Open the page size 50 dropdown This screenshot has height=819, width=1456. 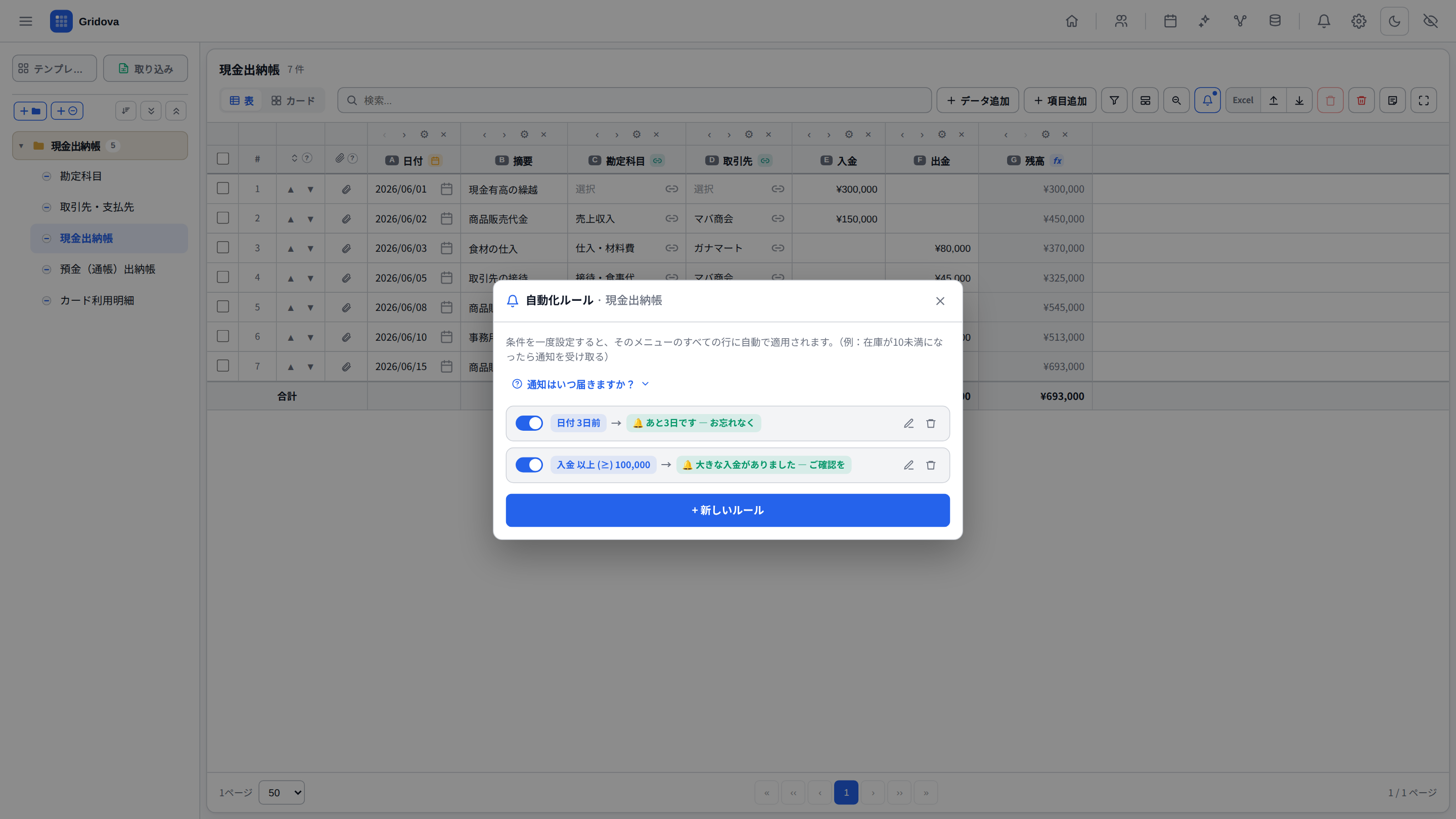click(282, 792)
